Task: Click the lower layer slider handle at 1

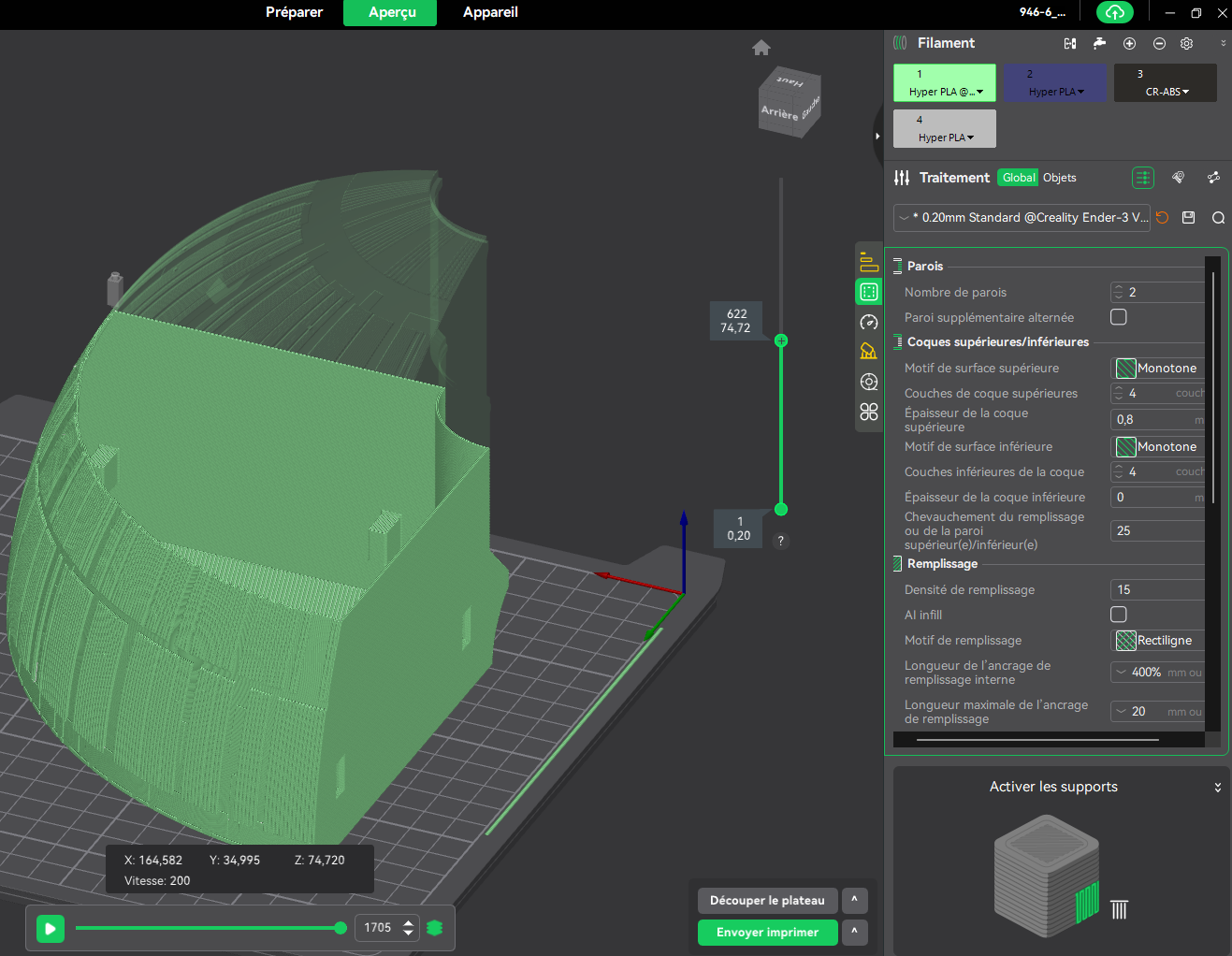Action: 781,510
